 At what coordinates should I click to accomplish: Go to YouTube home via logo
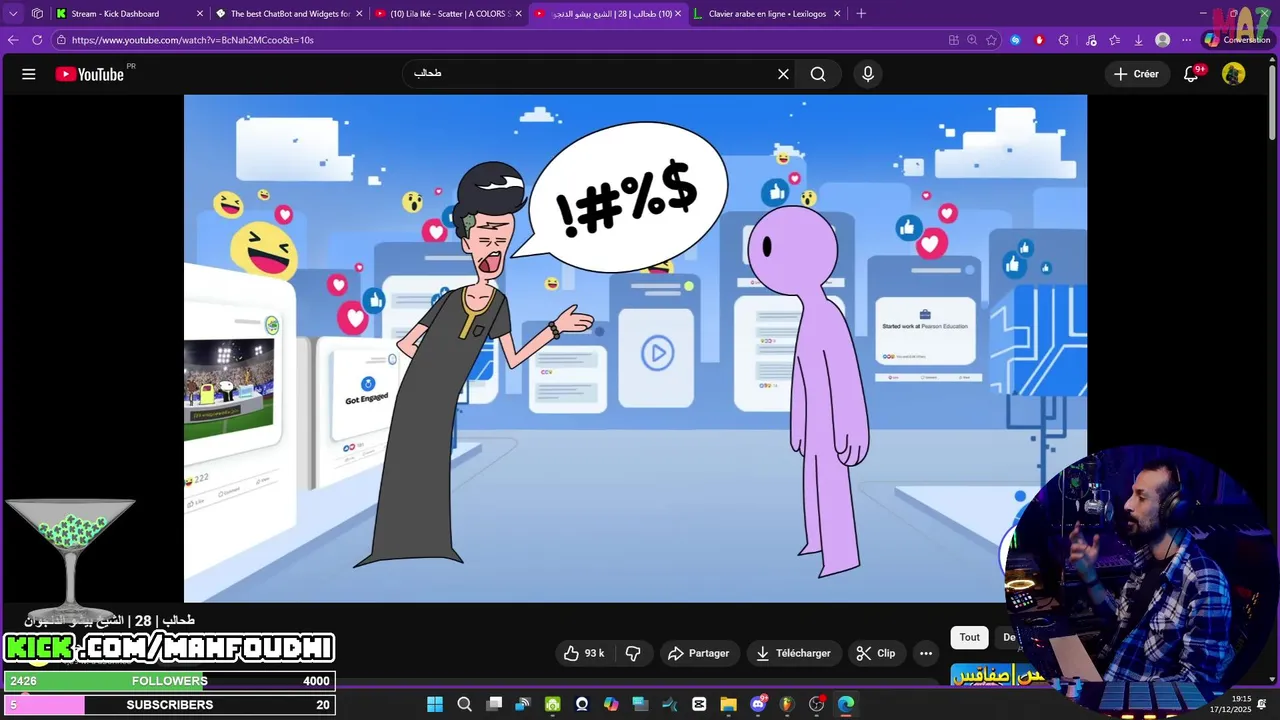point(90,74)
